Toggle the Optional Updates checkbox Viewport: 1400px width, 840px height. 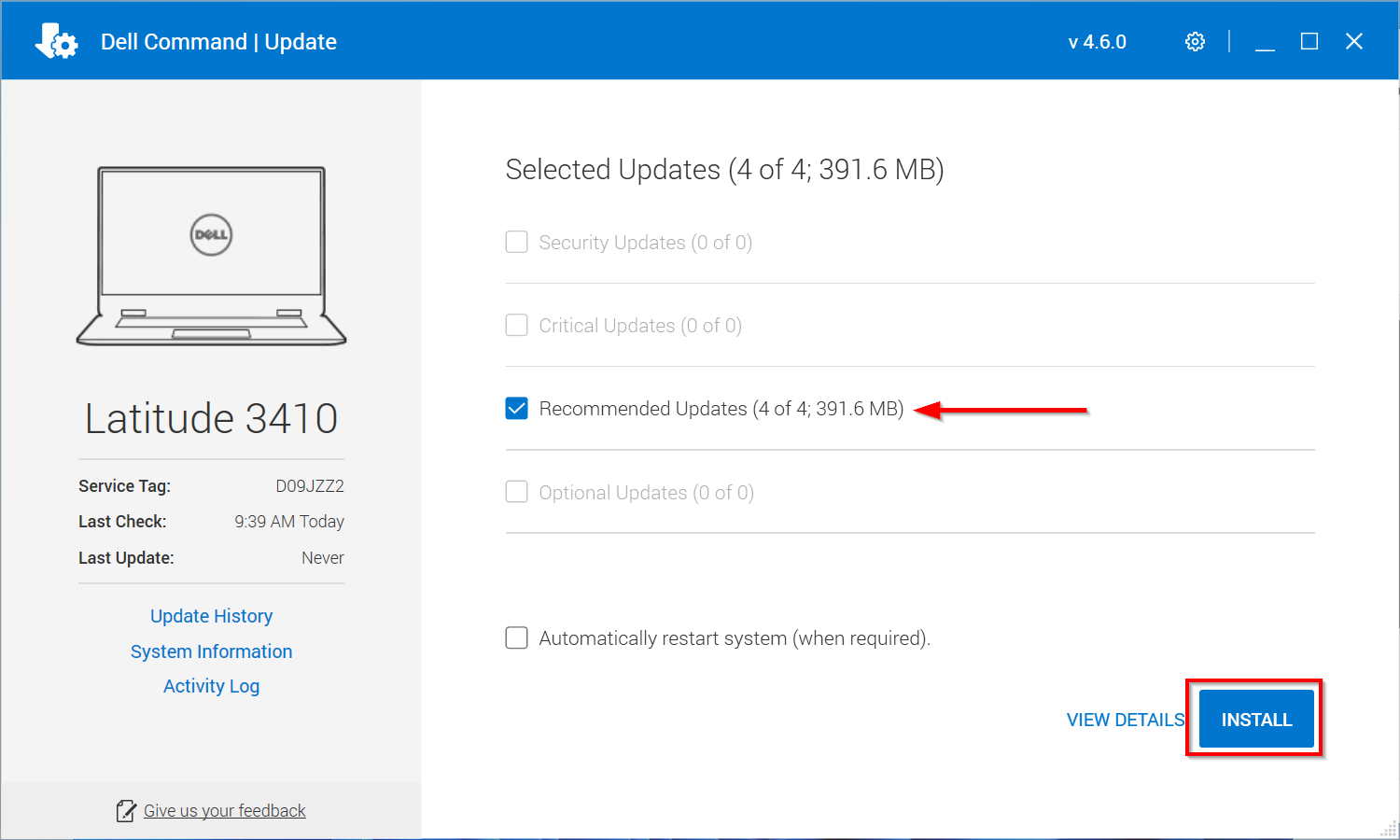click(516, 492)
